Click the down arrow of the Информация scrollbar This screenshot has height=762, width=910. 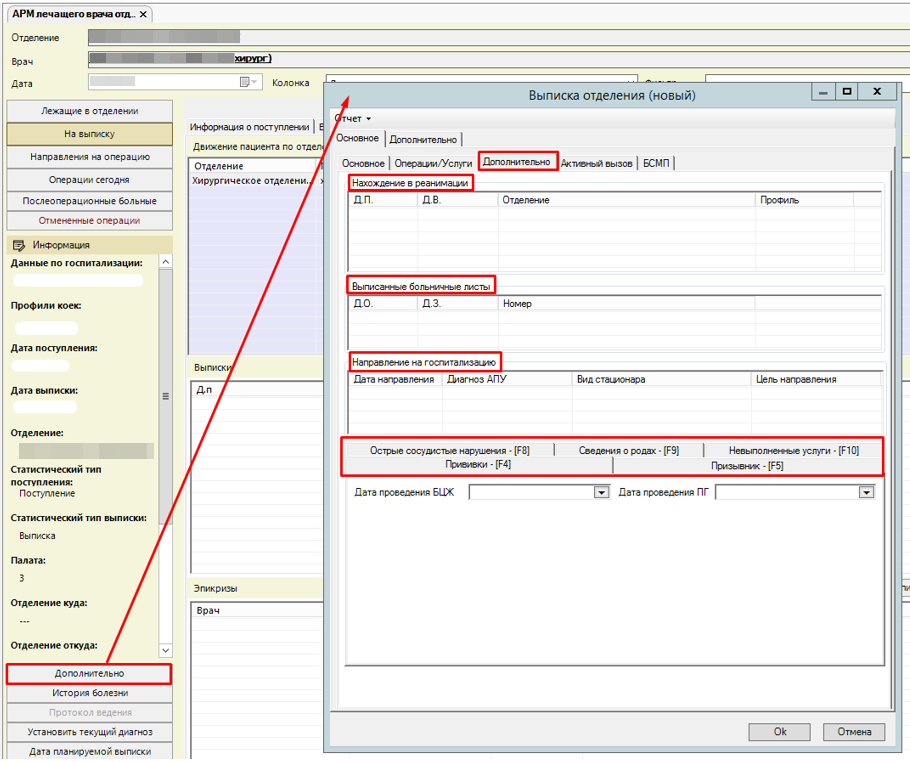click(x=165, y=651)
